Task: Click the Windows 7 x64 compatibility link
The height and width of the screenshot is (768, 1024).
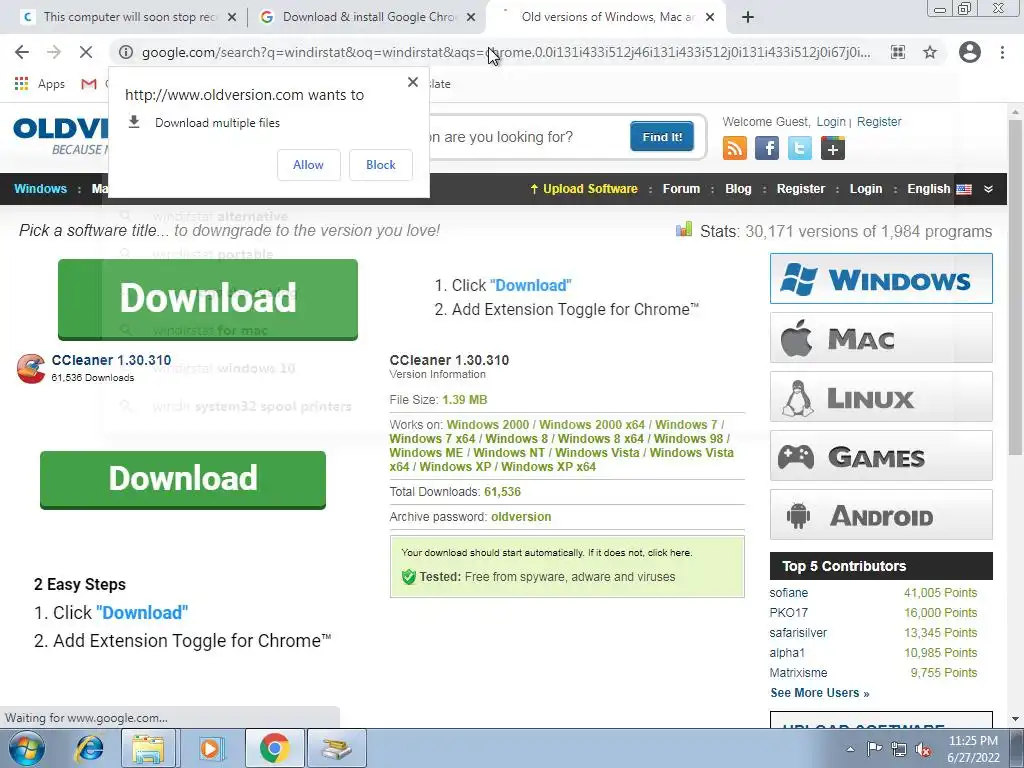Action: (432, 439)
